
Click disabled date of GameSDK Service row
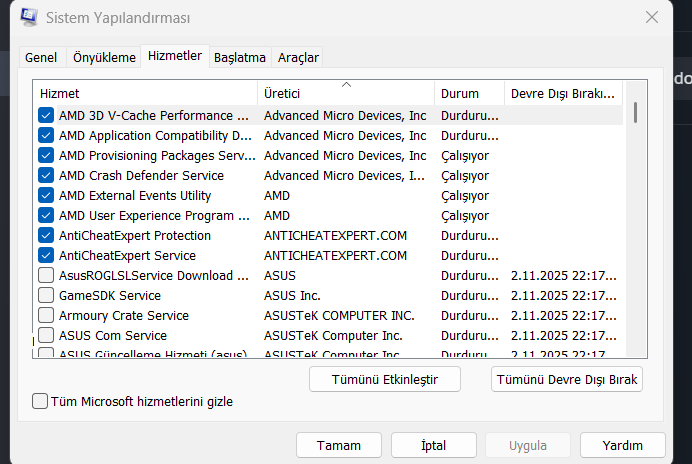564,295
